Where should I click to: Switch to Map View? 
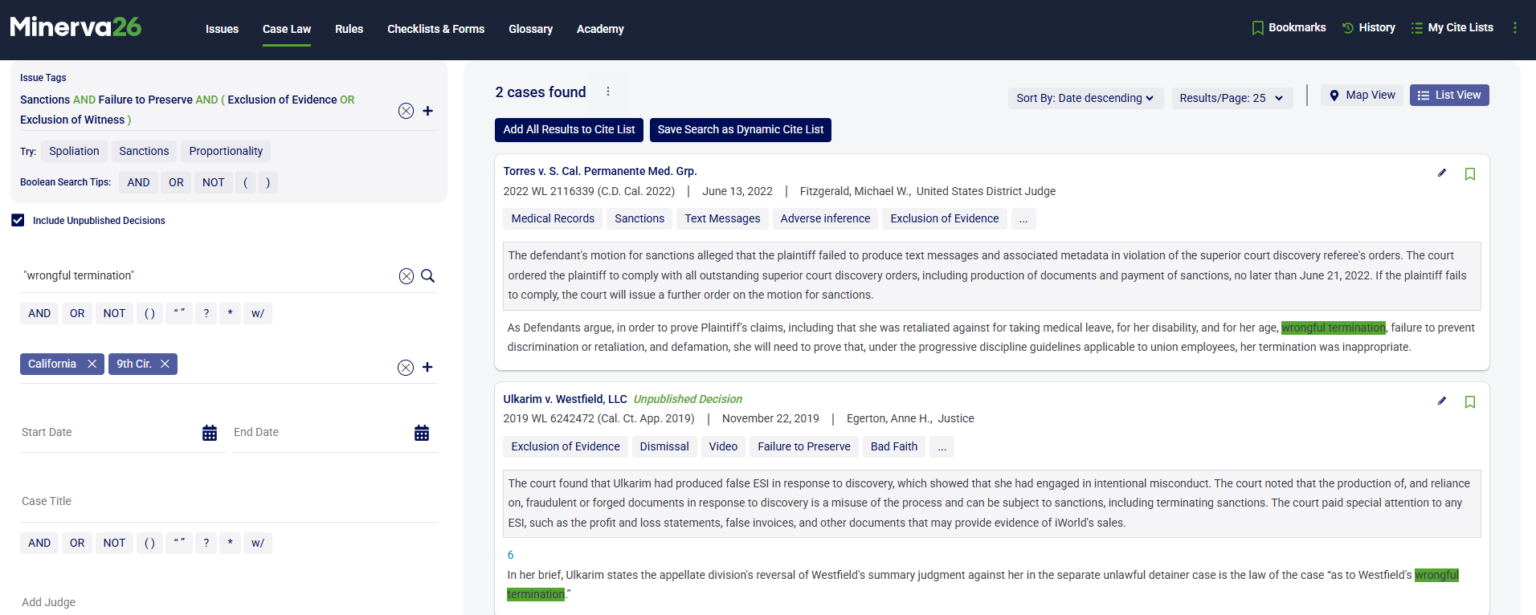[x=1362, y=95]
